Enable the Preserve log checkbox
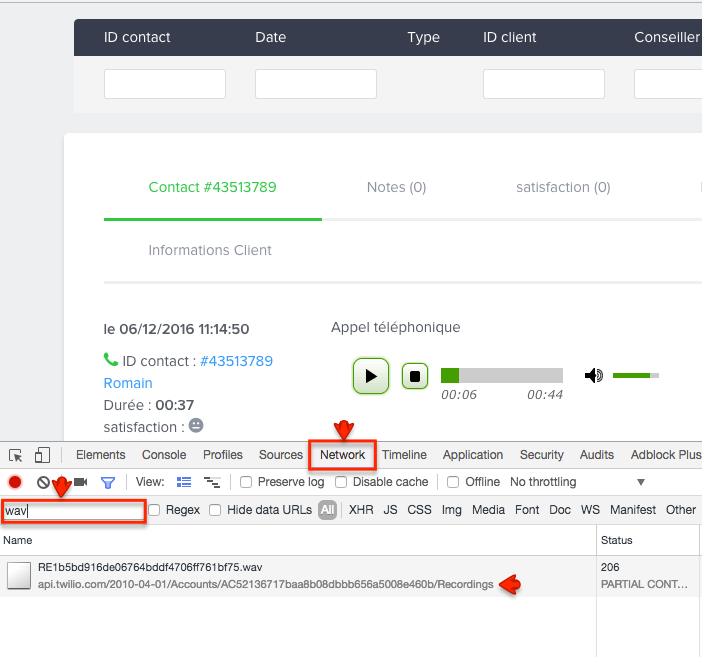This screenshot has height=657, width=702. [246, 482]
